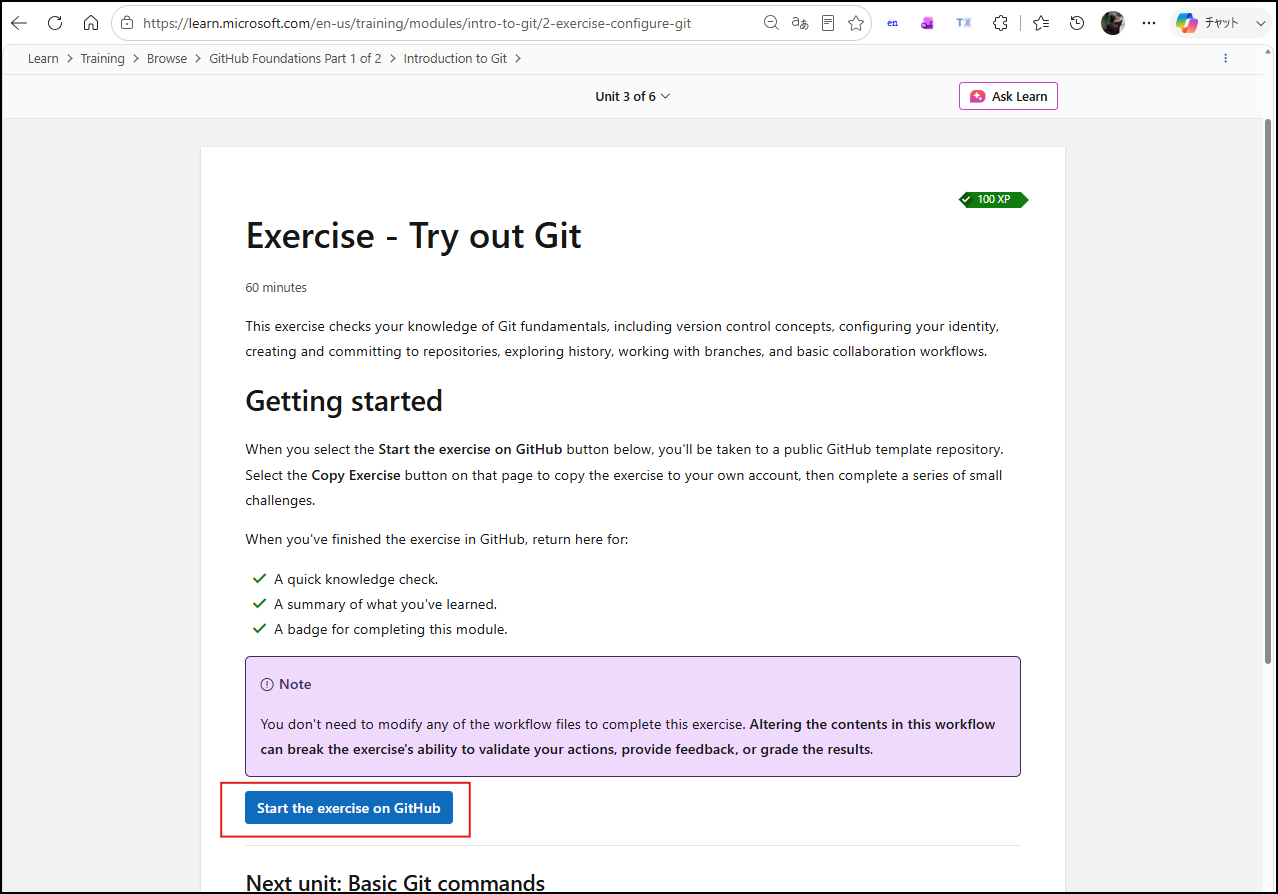
Task: Open the user profile avatar
Action: pos(1113,23)
